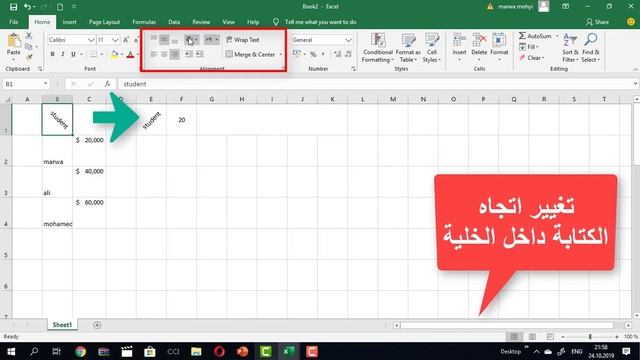Click the Decrease Indent icon

point(189,54)
